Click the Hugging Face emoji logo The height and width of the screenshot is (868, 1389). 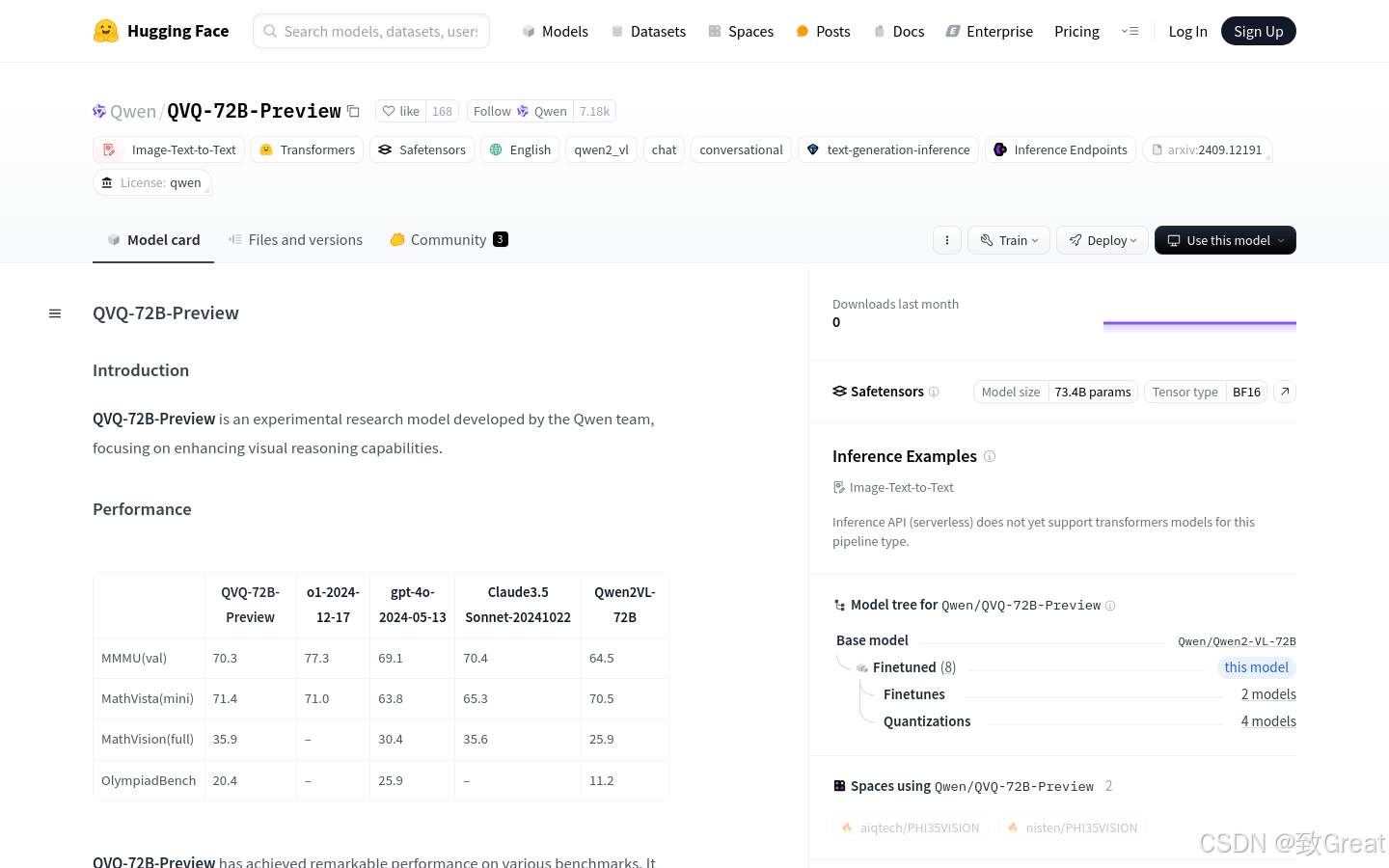106,31
